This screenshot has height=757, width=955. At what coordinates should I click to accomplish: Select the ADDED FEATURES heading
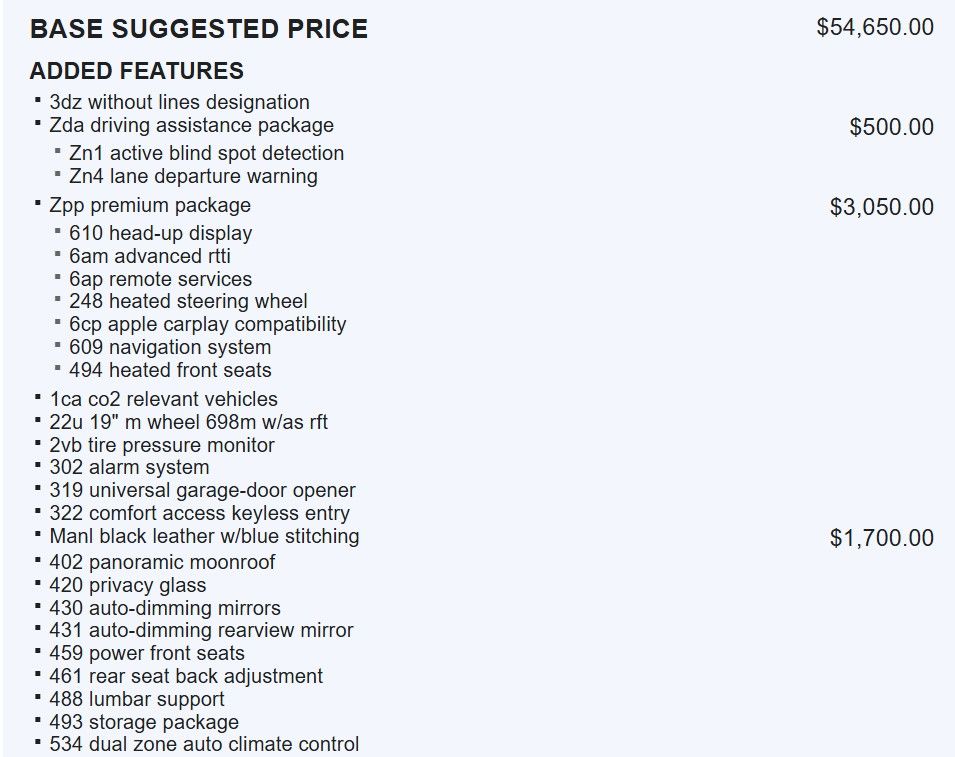pyautogui.click(x=136, y=71)
